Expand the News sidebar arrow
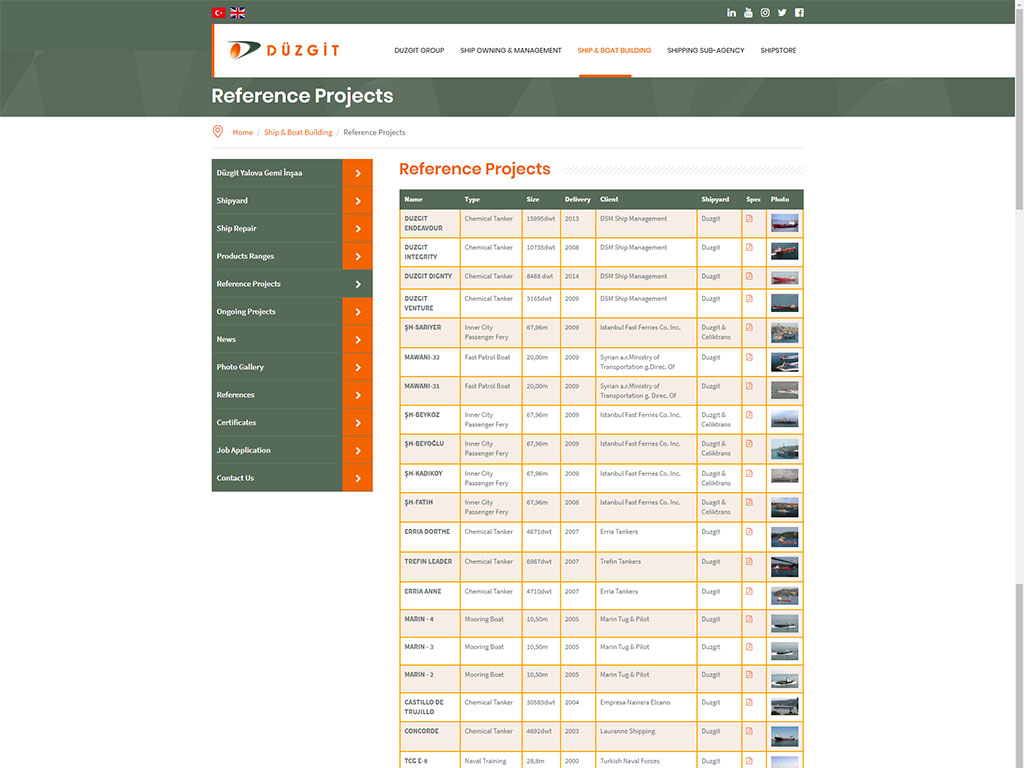Image resolution: width=1024 pixels, height=768 pixels. (357, 340)
